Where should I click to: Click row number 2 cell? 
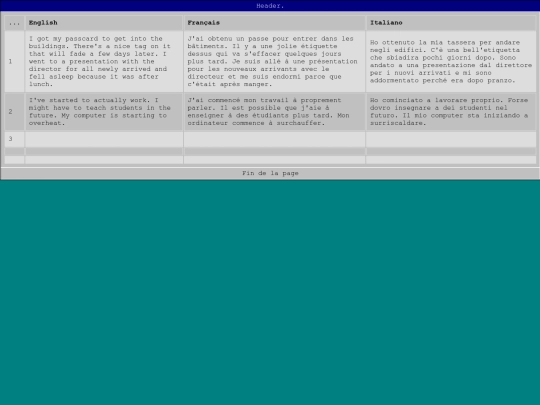coord(14,112)
